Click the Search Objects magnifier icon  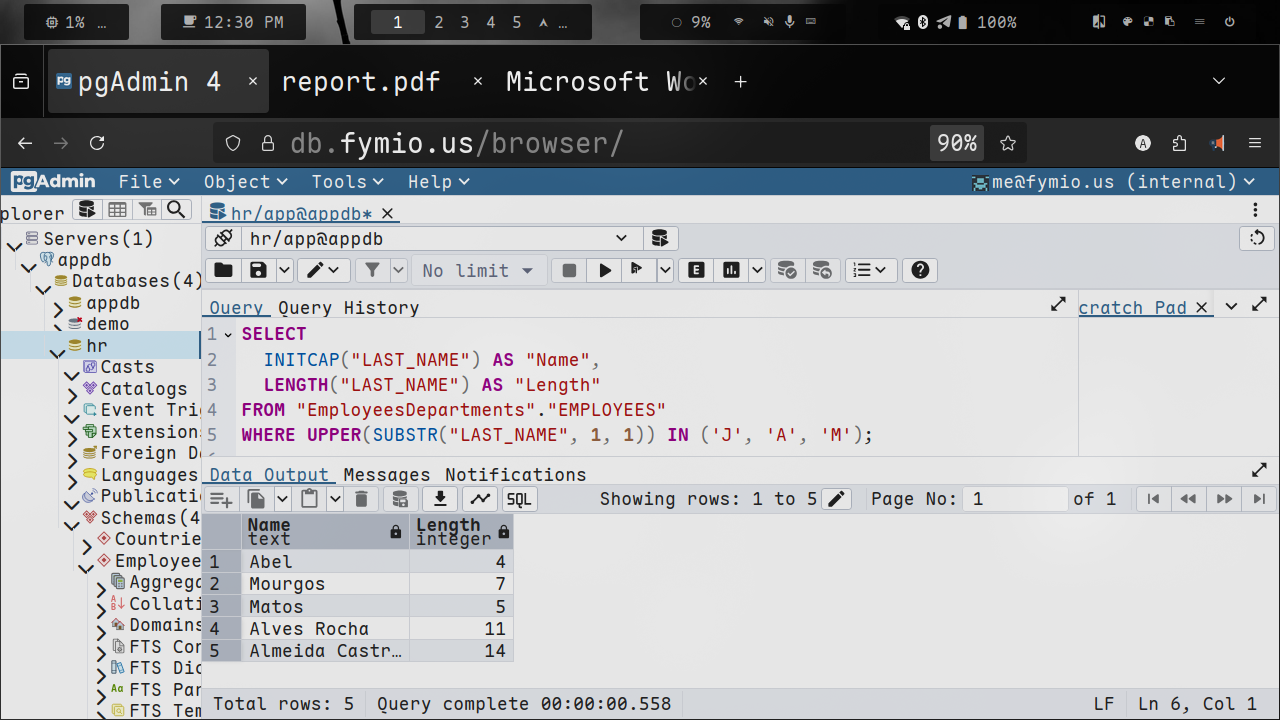click(x=176, y=209)
